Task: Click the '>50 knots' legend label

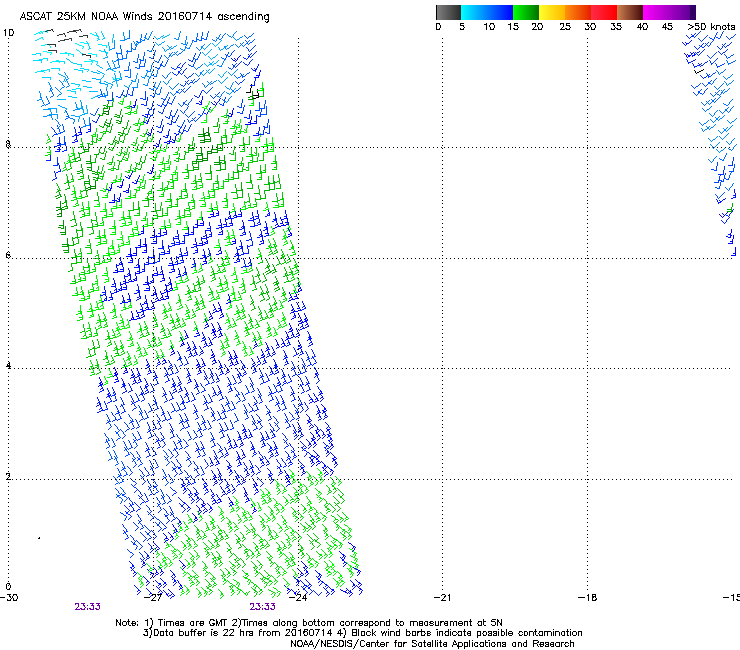Action: pos(711,27)
